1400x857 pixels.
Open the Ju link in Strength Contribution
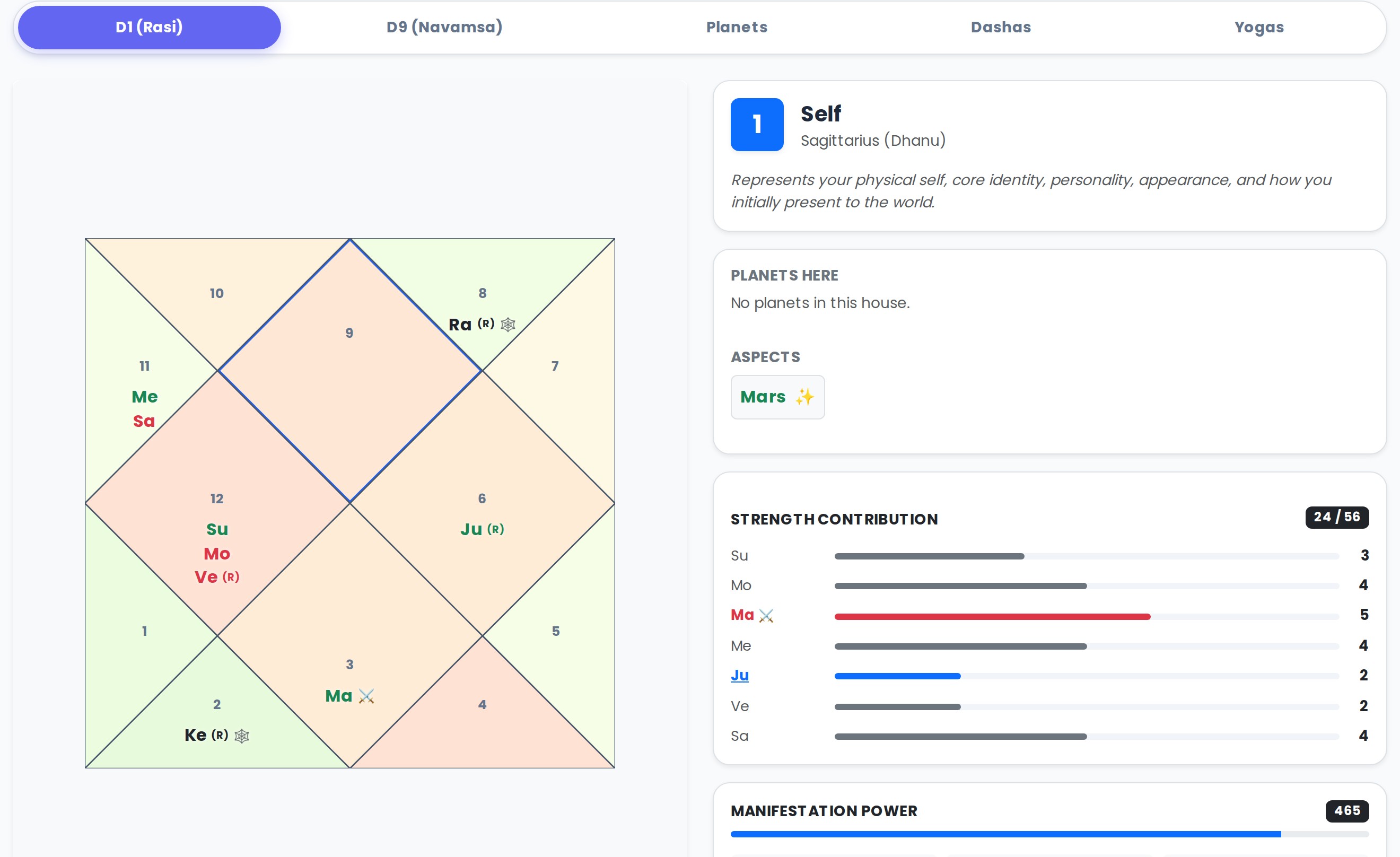tap(740, 675)
